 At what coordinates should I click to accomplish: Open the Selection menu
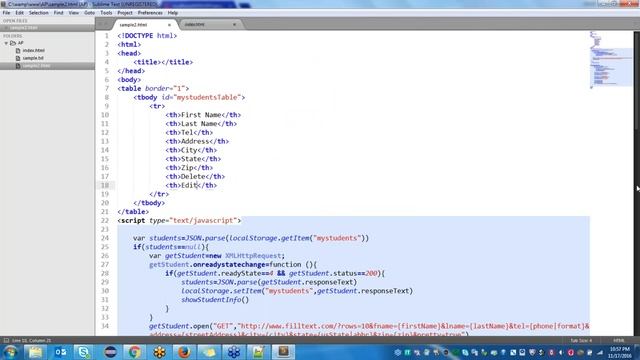click(x=38, y=13)
